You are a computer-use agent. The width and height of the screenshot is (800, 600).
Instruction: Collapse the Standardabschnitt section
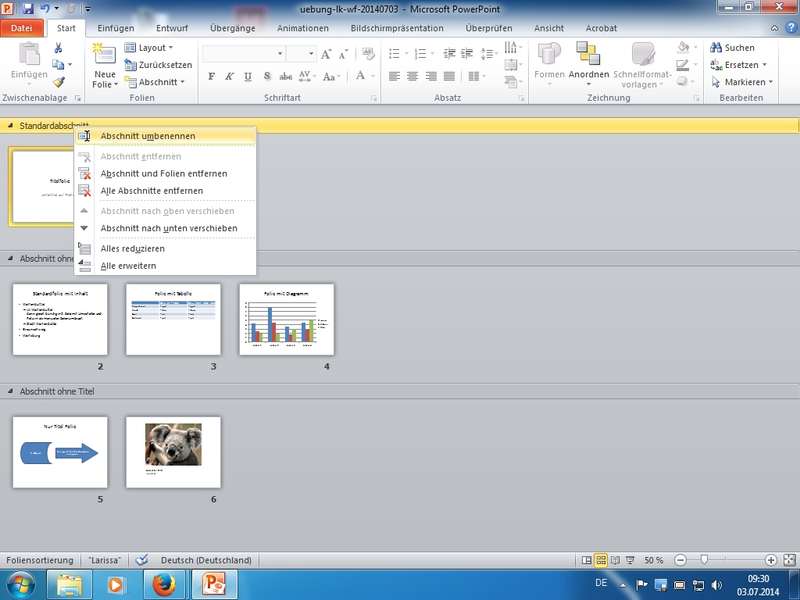(x=10, y=126)
